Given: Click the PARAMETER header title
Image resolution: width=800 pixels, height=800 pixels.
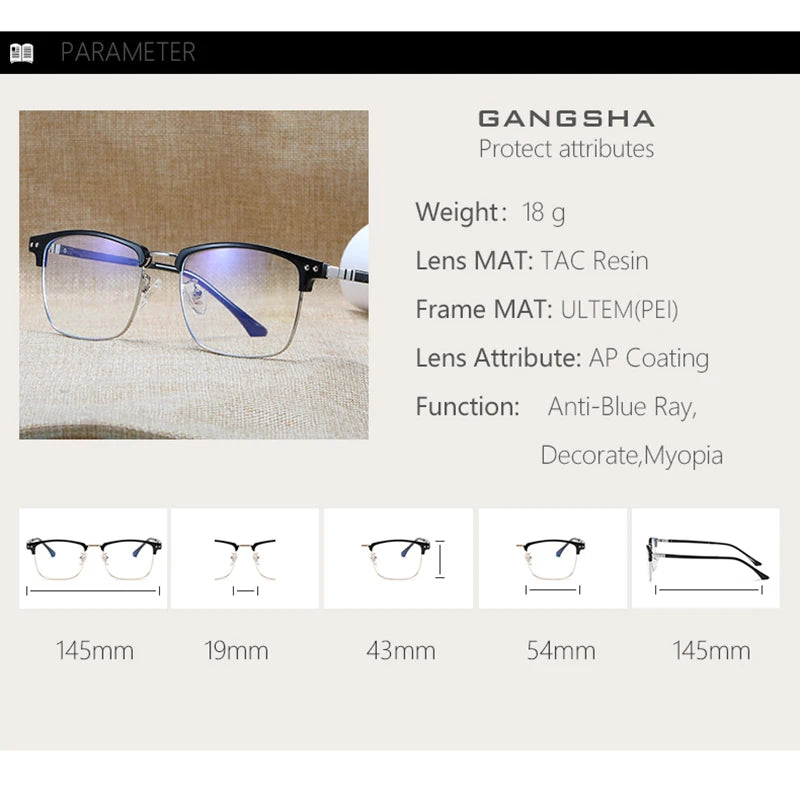Looking at the screenshot, I should point(128,52).
